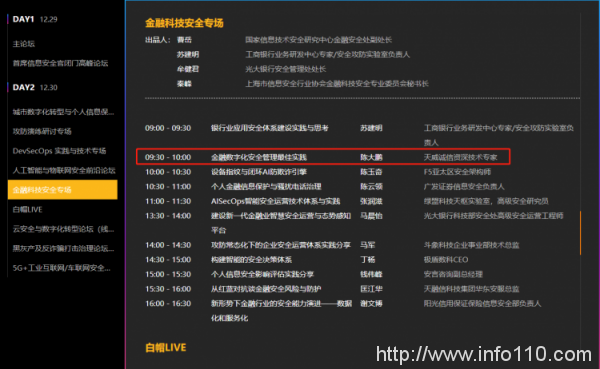The width and height of the screenshot is (600, 369).
Task: Click talk 金融数字化安全管理最佳实践
Action: (259, 157)
